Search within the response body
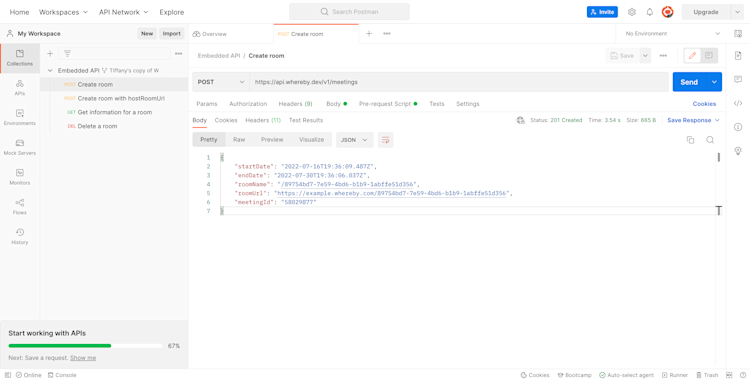The width and height of the screenshot is (750, 381). click(710, 140)
